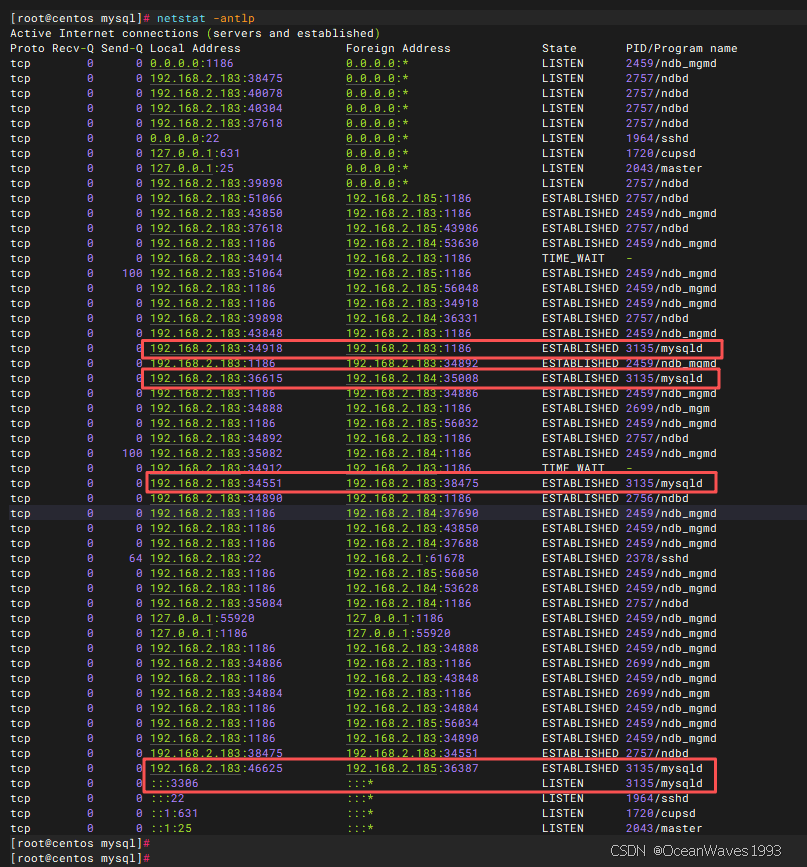Click local address 127.0.0.1:1186
Viewport: 807px width, 867px height.
pos(199,633)
